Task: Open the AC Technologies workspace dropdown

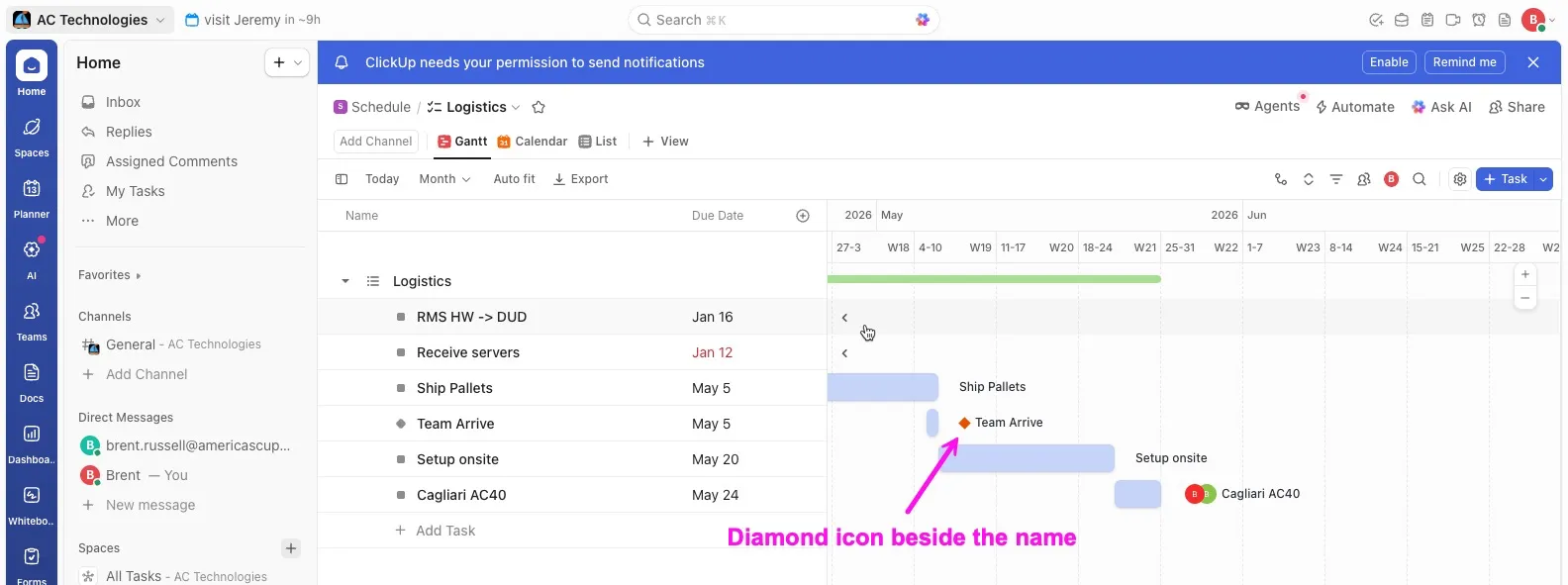Action: tap(90, 20)
